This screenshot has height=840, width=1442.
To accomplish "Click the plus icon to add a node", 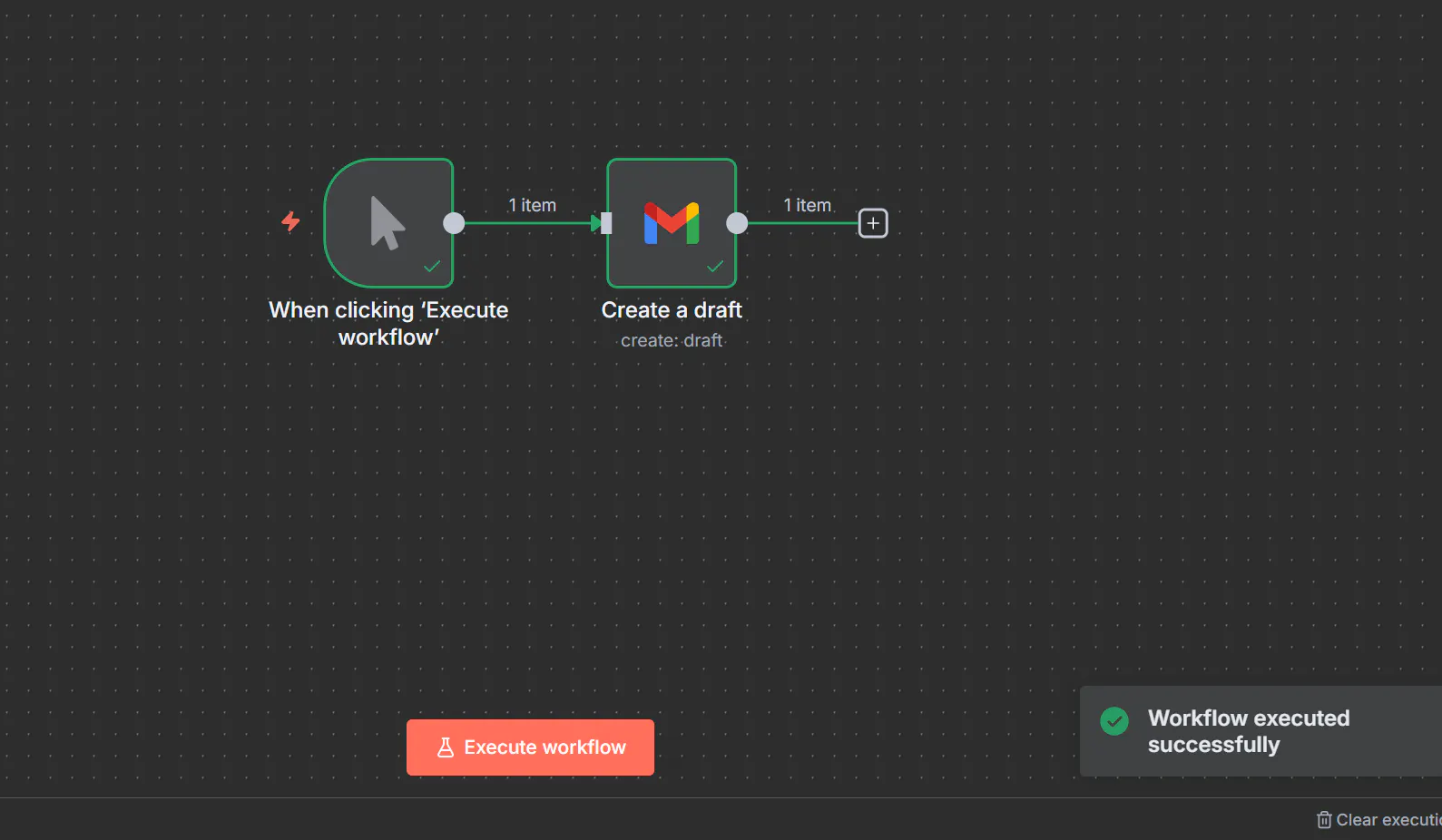I will click(873, 223).
